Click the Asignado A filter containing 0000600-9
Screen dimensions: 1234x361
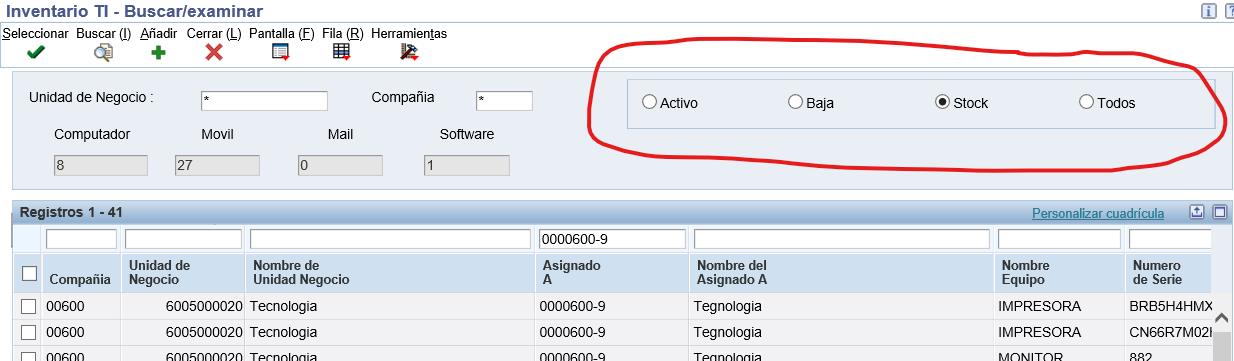(x=612, y=240)
